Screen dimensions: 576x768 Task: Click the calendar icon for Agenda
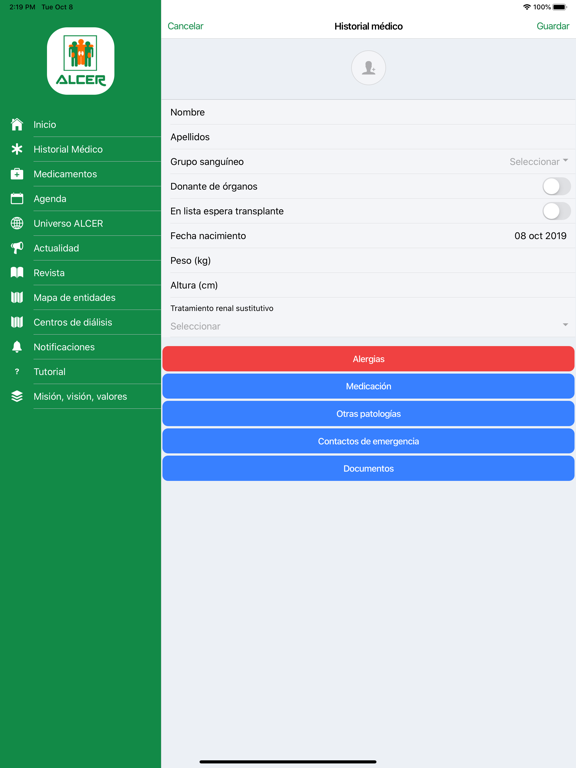pos(17,198)
